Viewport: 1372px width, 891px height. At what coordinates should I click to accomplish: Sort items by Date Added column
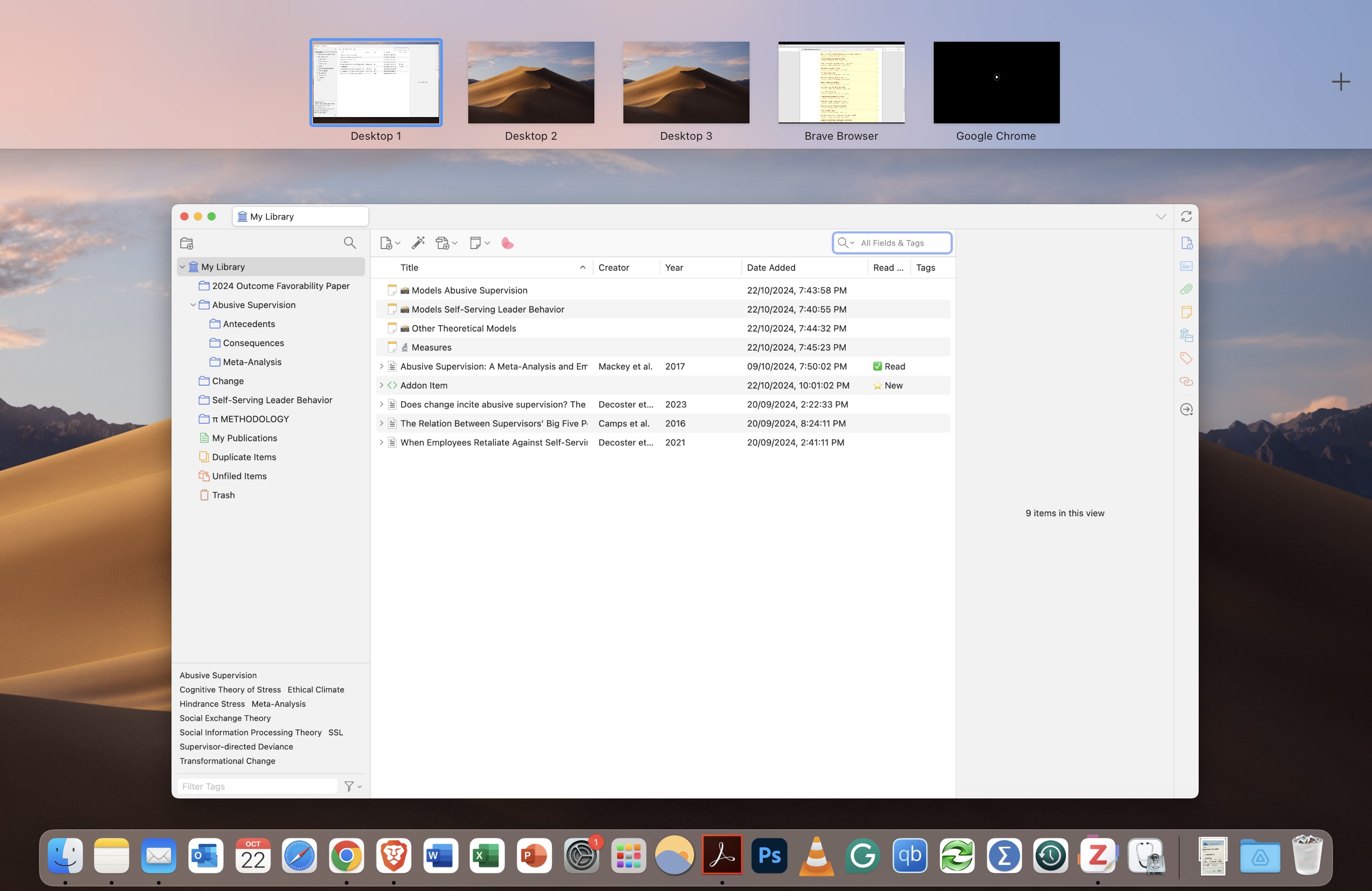(x=771, y=267)
